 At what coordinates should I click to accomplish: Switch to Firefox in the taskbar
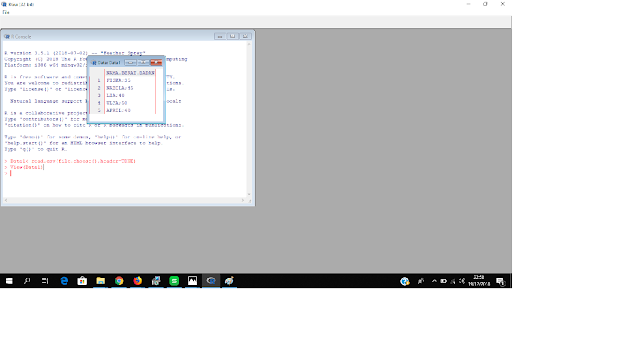[x=138, y=281]
